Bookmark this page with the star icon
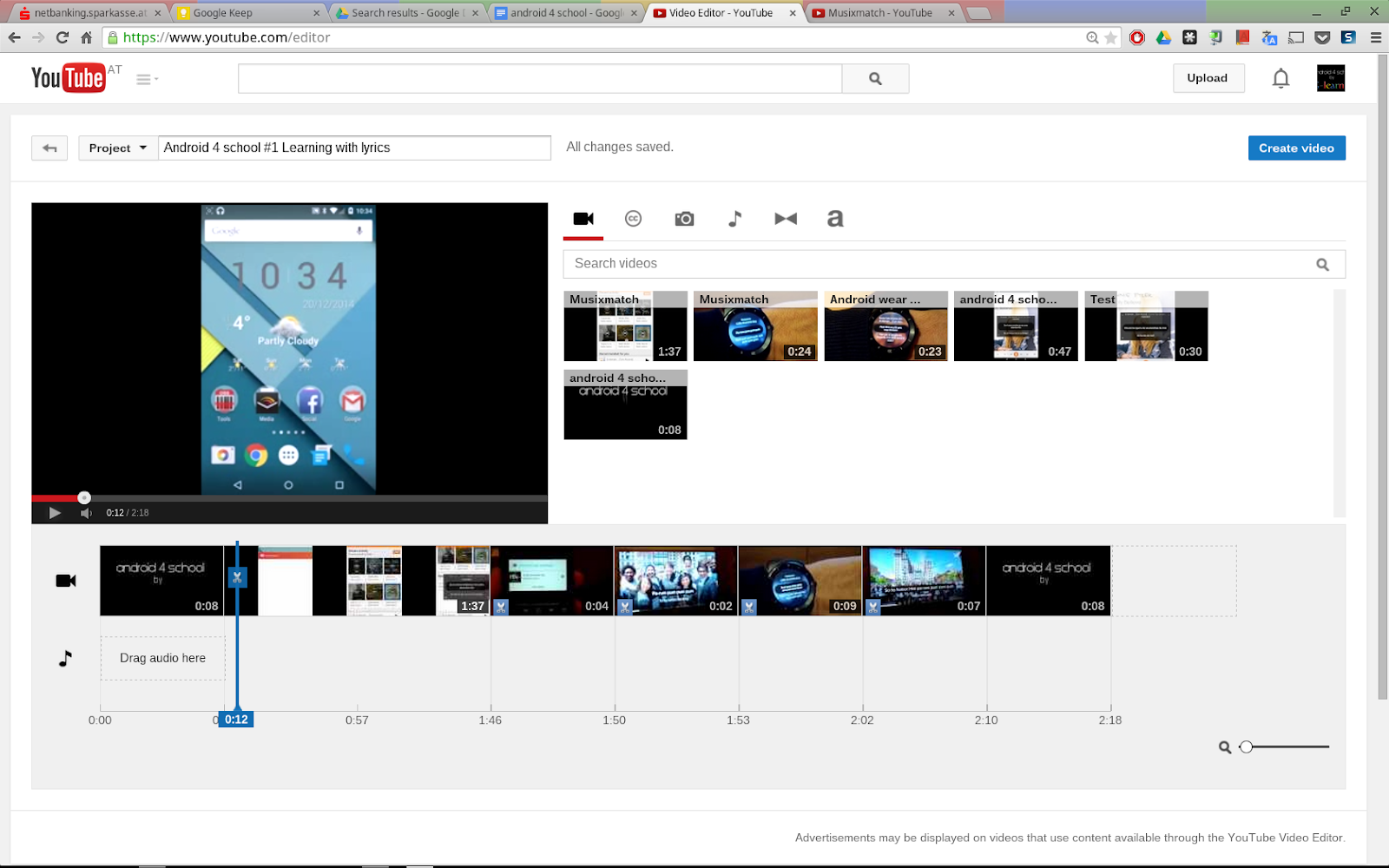 tap(1111, 37)
